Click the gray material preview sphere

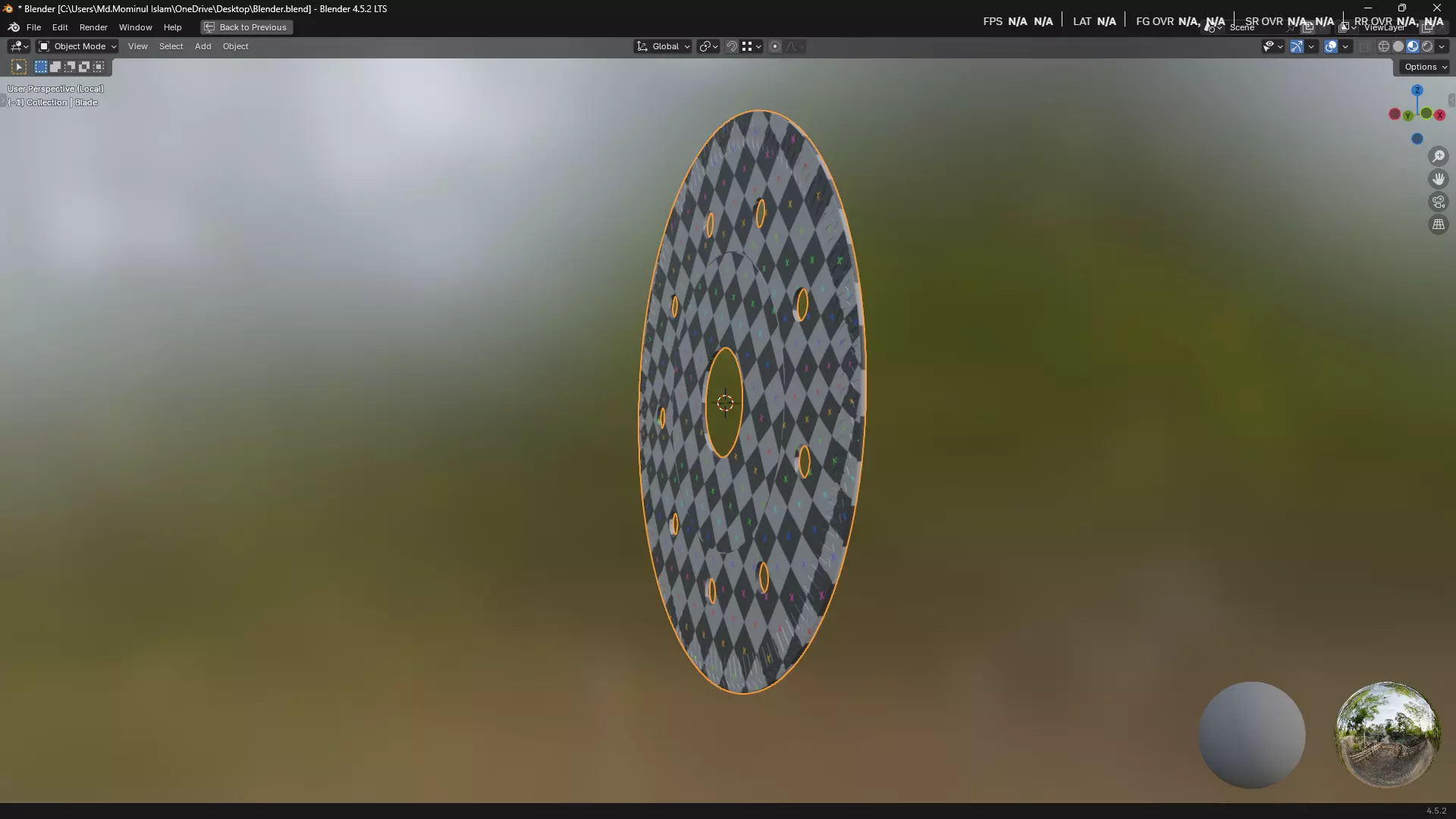1251,735
